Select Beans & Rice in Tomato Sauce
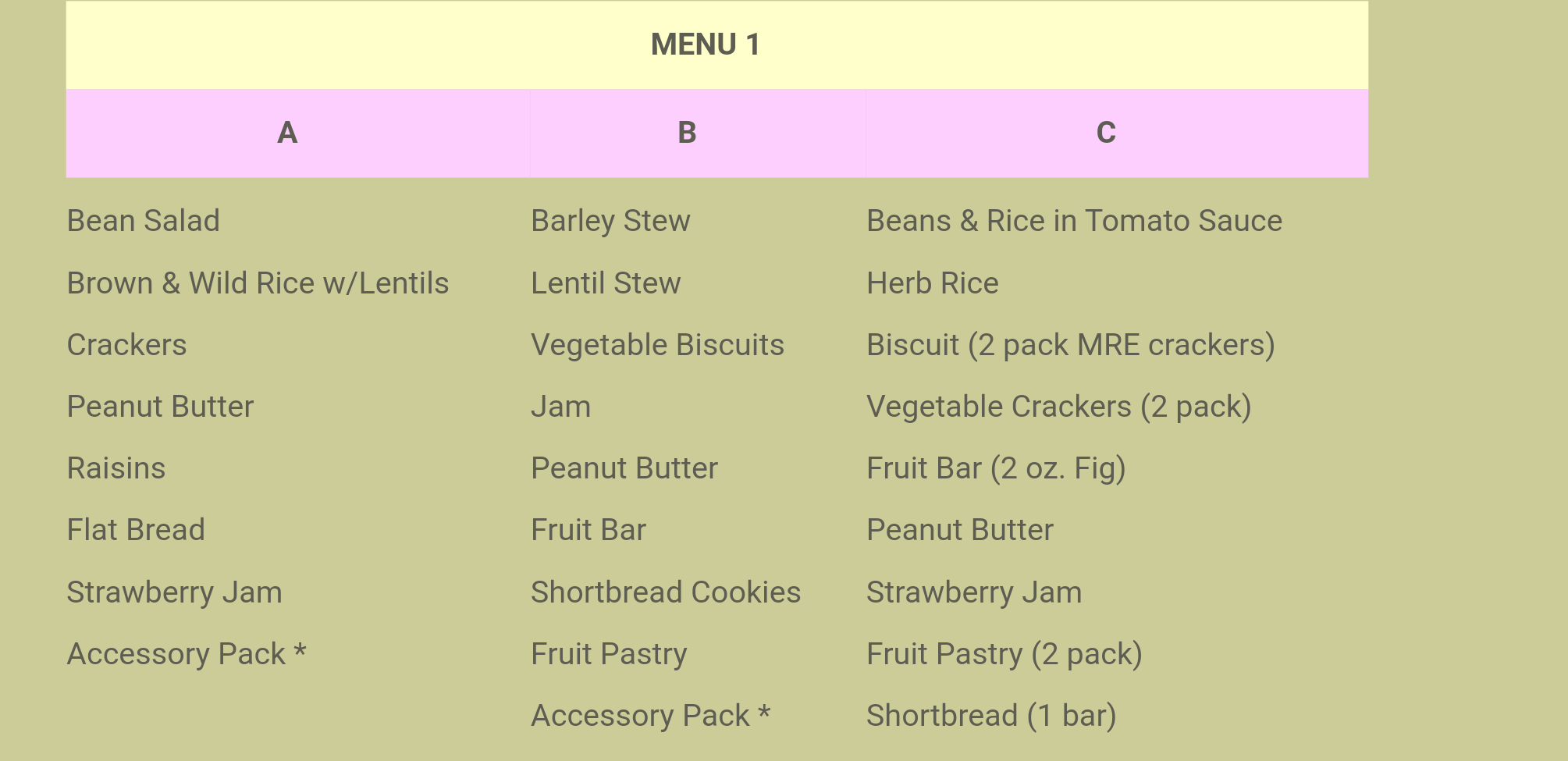The width and height of the screenshot is (1568, 761). pyautogui.click(x=1074, y=221)
